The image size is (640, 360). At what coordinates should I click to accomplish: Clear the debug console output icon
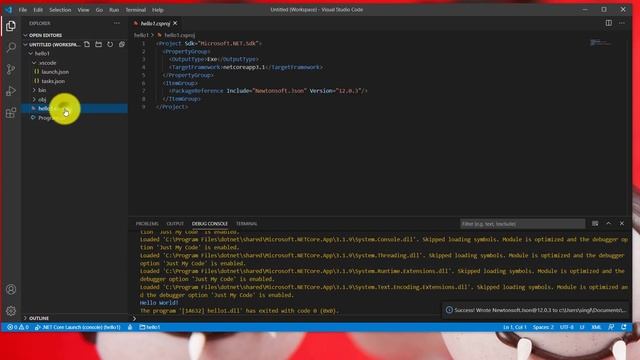point(595,224)
